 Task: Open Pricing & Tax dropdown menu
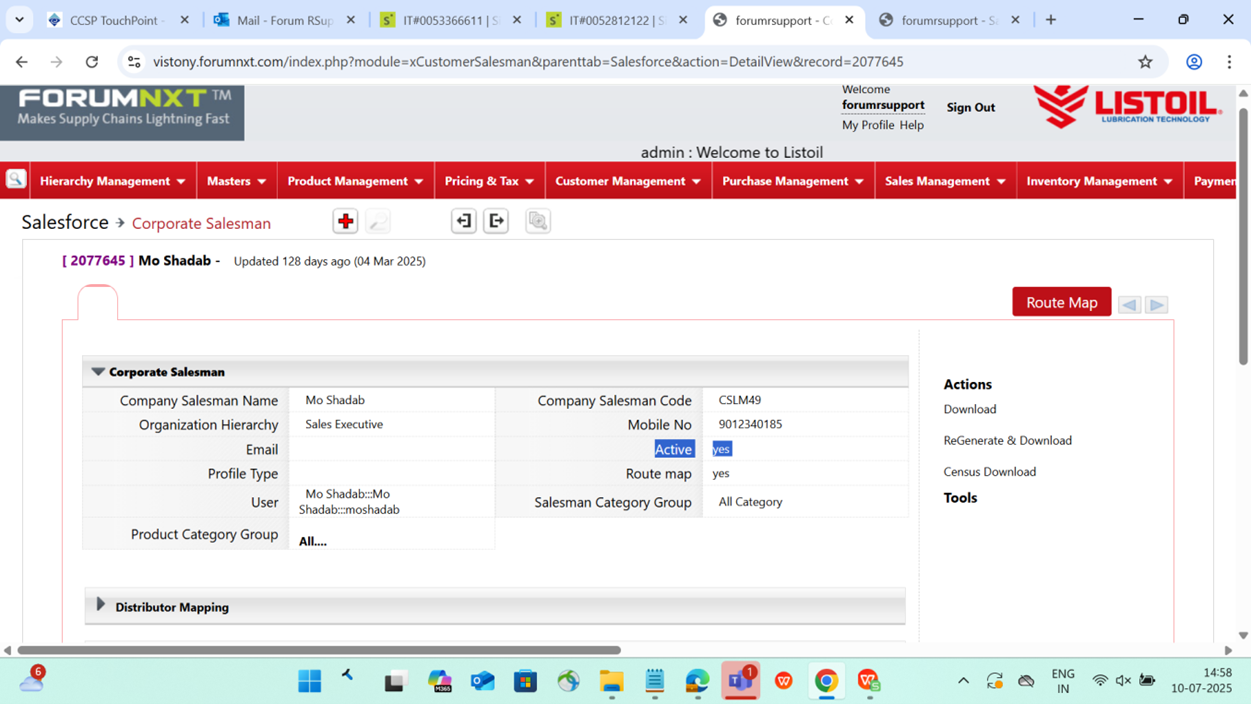tap(490, 181)
